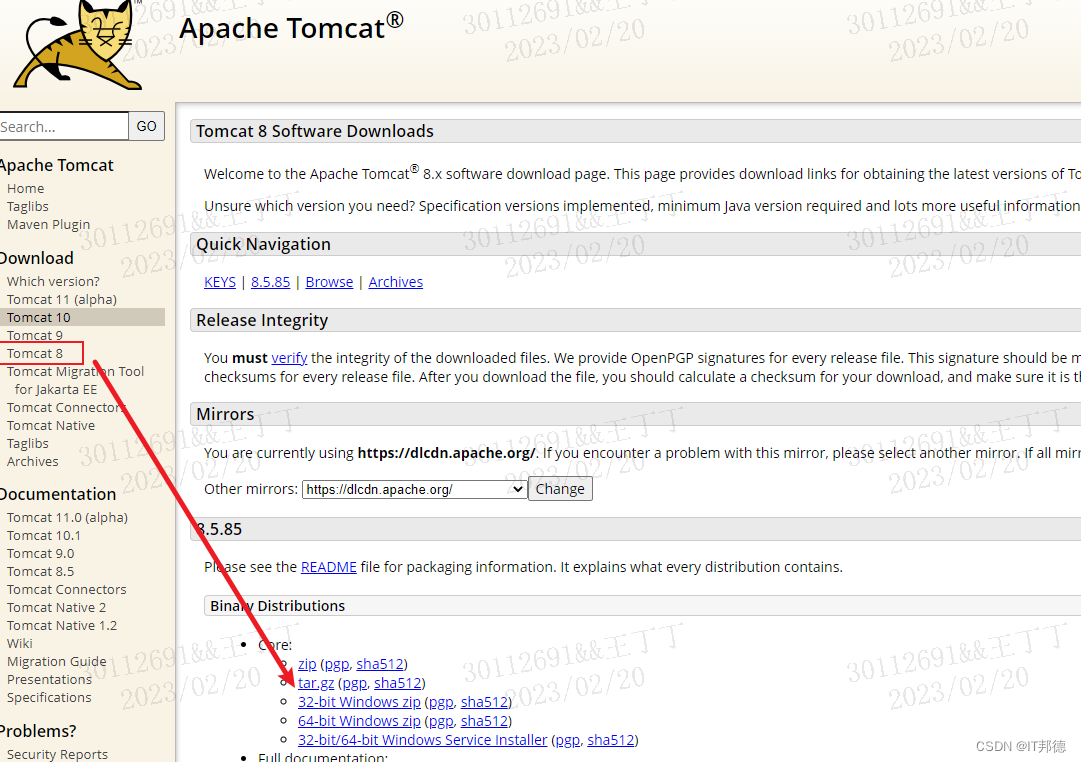The height and width of the screenshot is (762, 1081).
Task: Open the Presentations link
Action: (50, 679)
